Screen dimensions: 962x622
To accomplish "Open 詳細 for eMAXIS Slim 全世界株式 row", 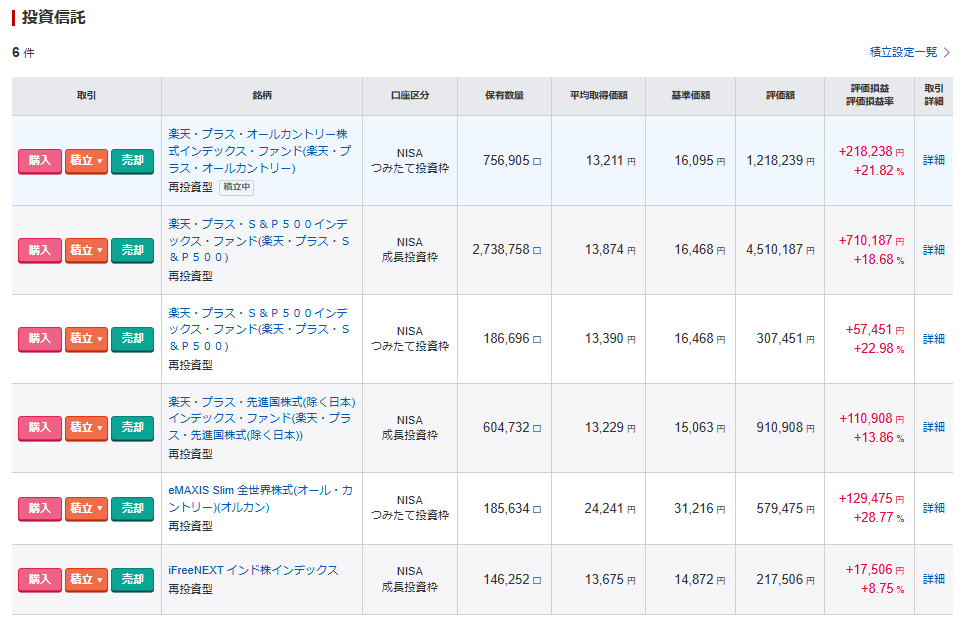I will [933, 508].
